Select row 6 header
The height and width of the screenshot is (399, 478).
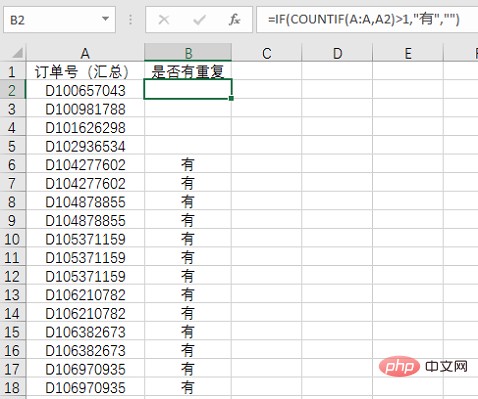pos(12,164)
